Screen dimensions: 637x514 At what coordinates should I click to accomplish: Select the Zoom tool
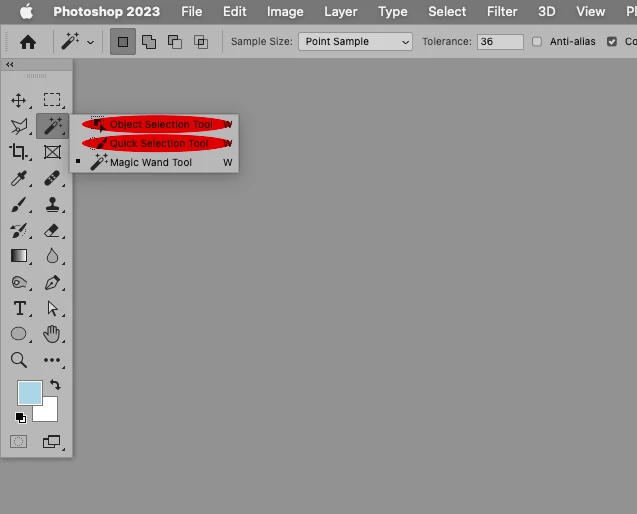(x=19, y=360)
